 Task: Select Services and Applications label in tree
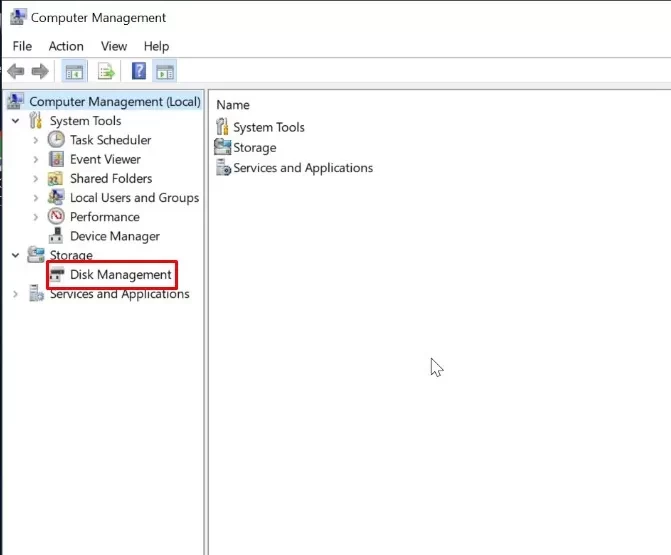click(119, 294)
